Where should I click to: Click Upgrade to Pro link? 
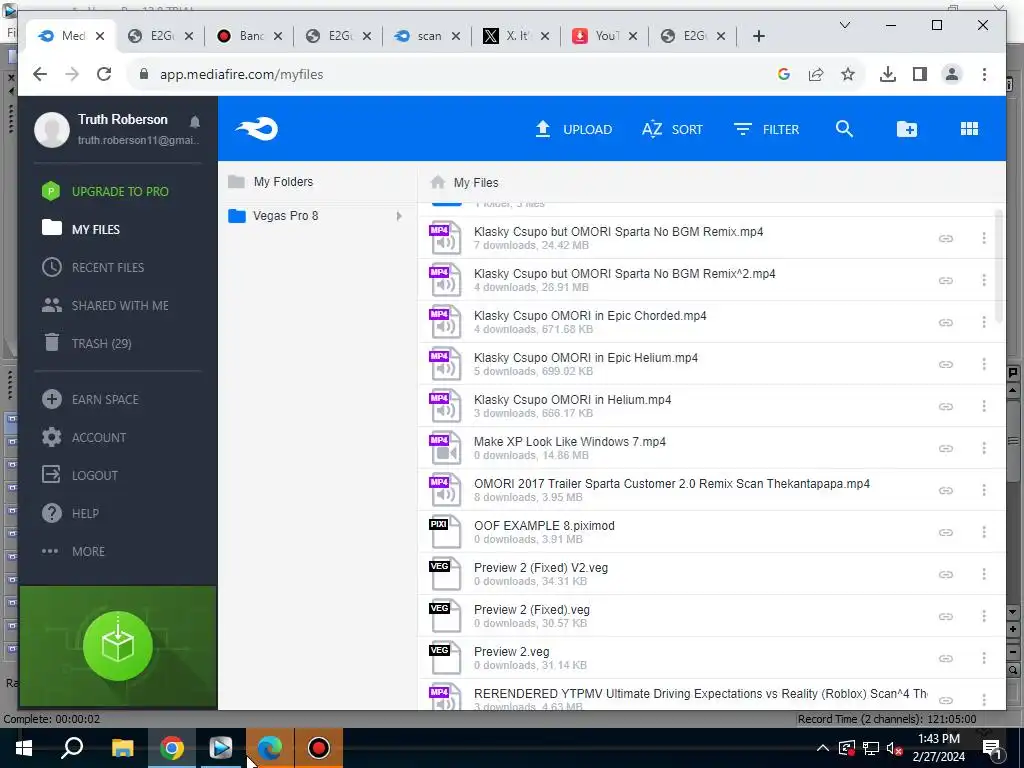(105, 191)
